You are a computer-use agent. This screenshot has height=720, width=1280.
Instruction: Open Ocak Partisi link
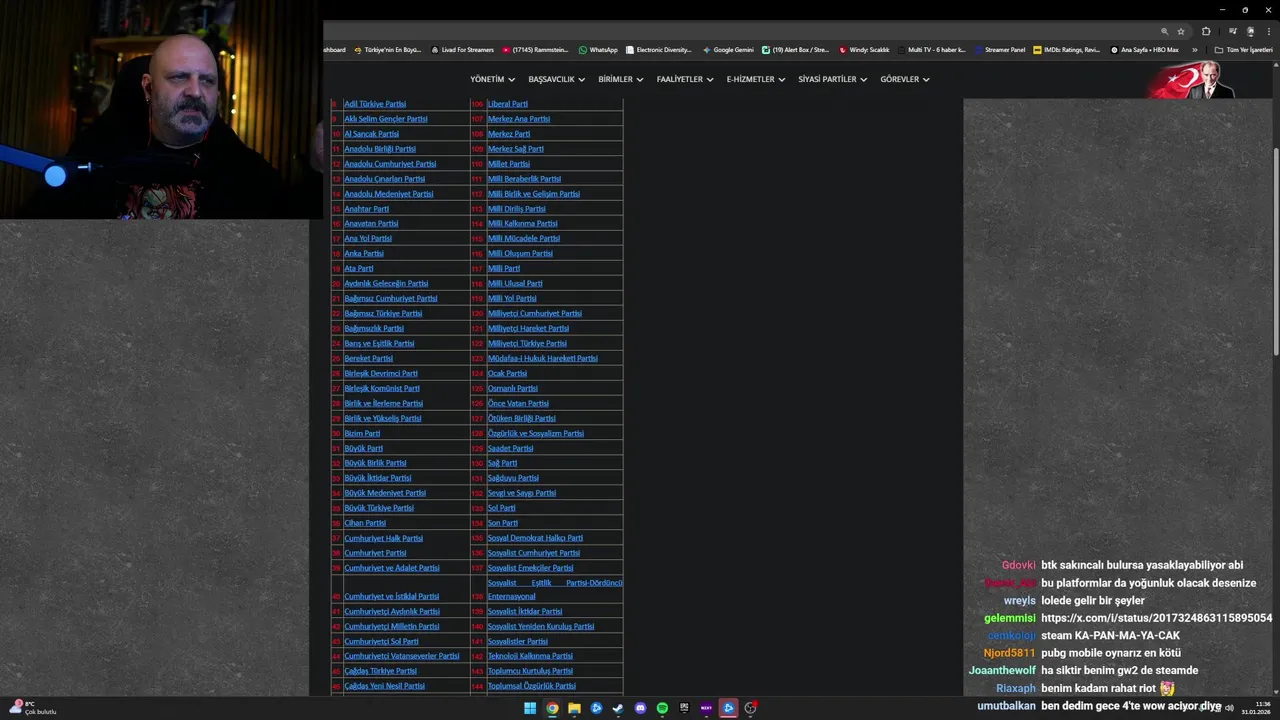point(507,373)
